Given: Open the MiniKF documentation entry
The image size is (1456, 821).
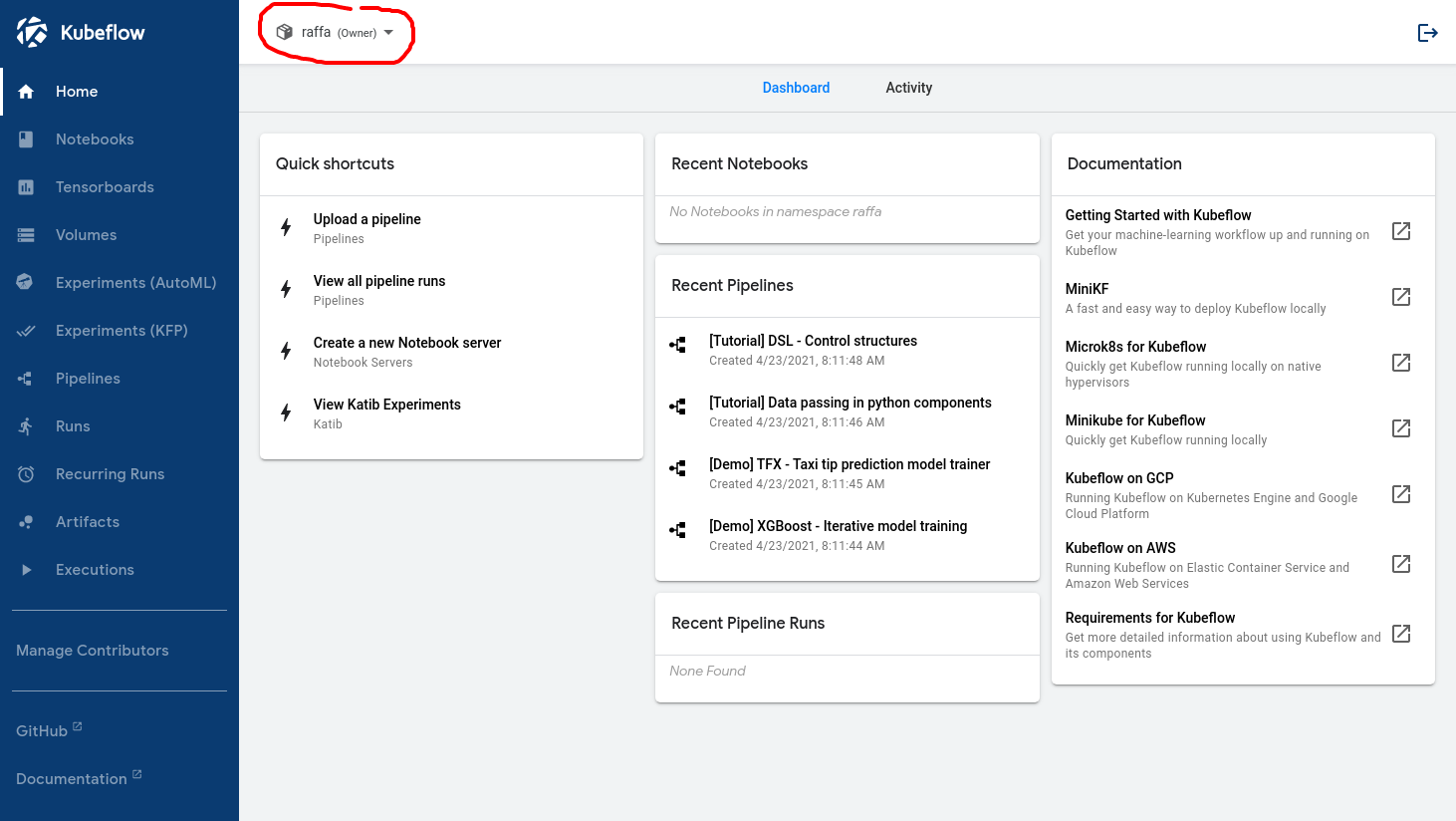Looking at the screenshot, I should (x=1243, y=297).
